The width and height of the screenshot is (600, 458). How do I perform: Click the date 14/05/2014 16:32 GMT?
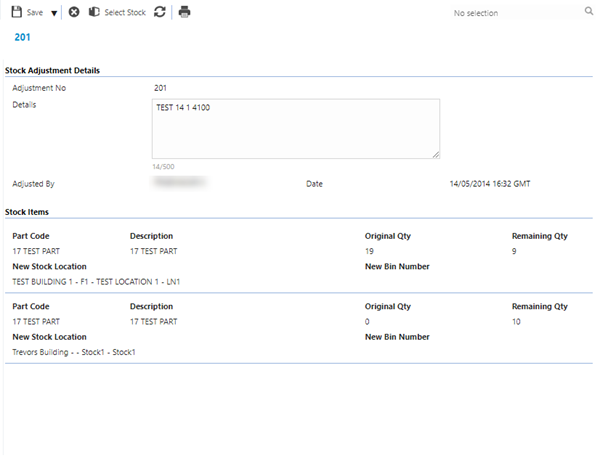click(x=491, y=184)
